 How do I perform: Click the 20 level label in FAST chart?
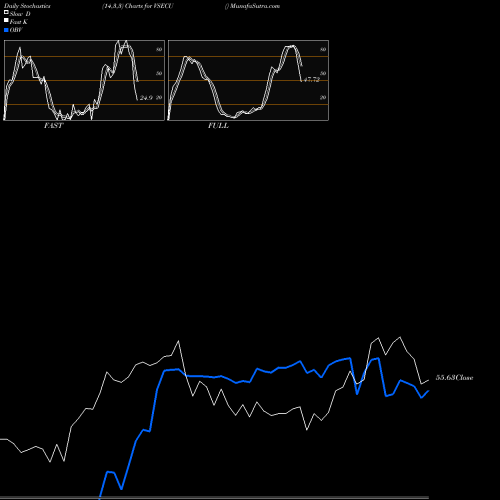pyautogui.click(x=159, y=97)
